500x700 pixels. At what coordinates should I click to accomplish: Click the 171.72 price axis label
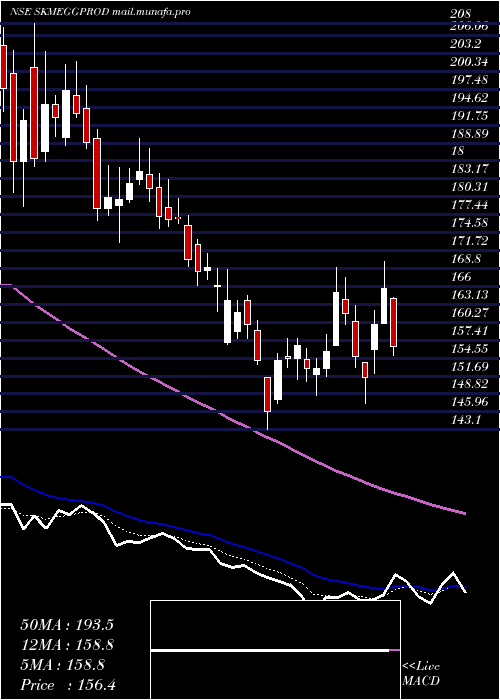470,241
